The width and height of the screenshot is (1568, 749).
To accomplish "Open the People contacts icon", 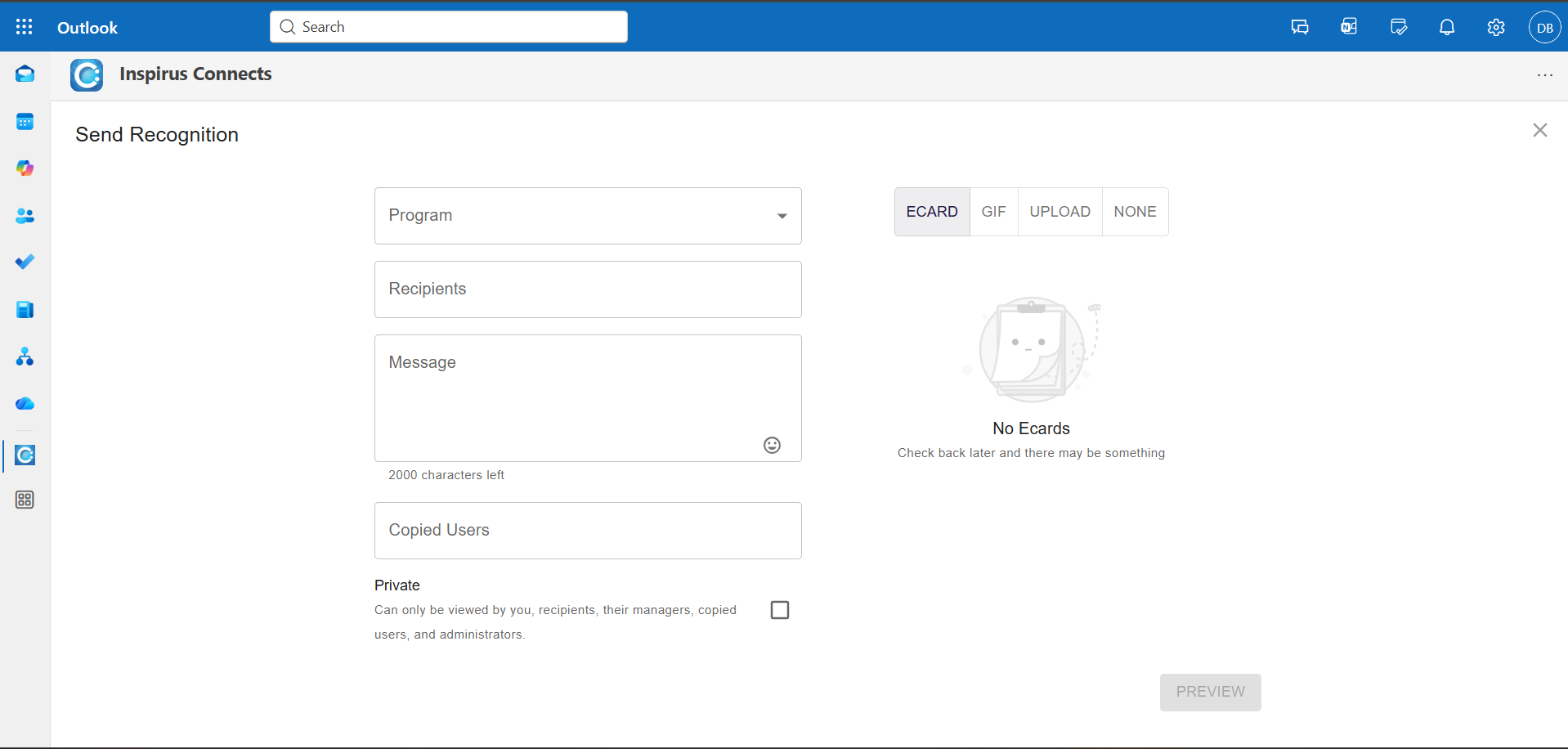I will click(x=25, y=216).
